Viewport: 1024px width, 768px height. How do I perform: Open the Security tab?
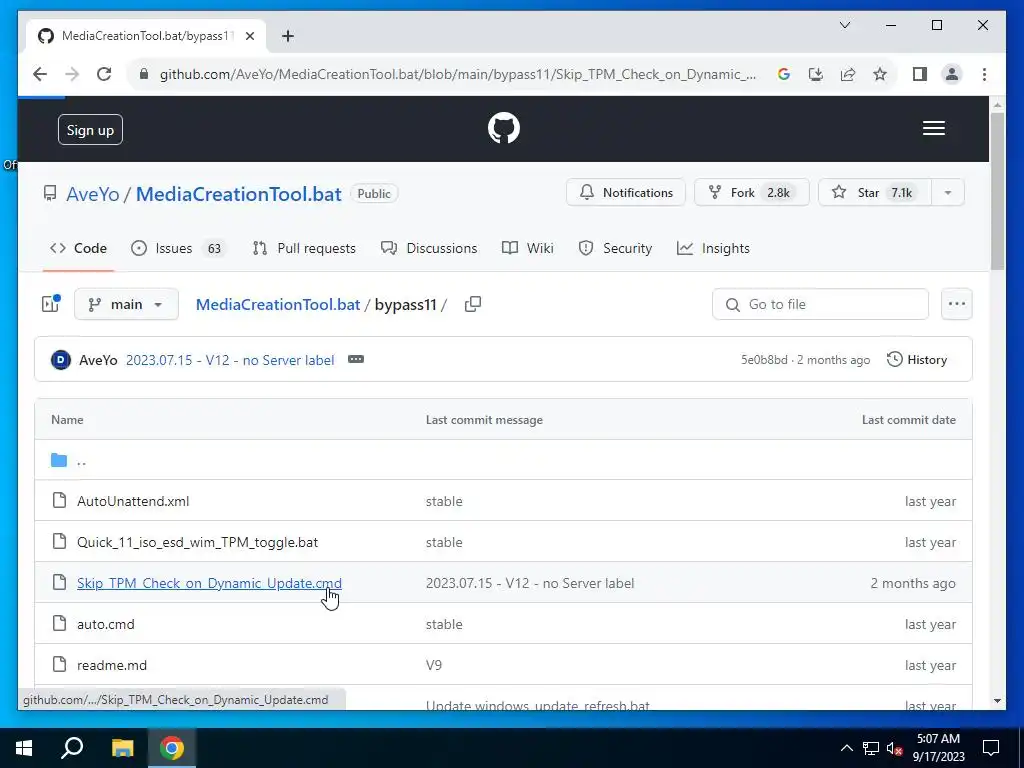[615, 248]
